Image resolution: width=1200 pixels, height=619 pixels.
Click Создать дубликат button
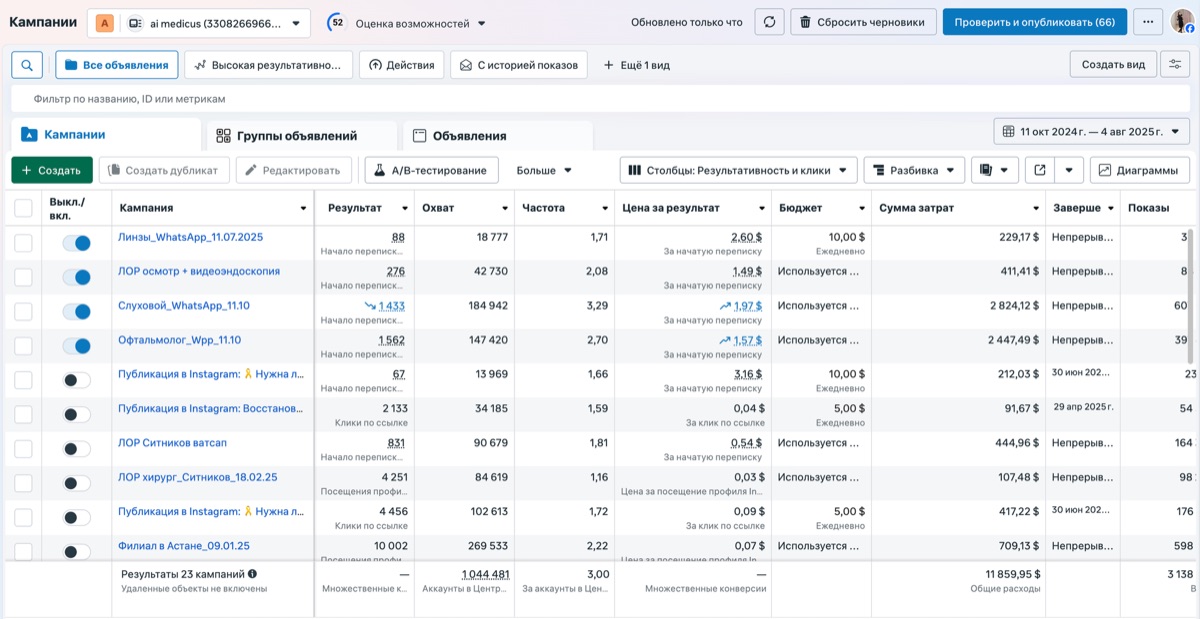164,170
